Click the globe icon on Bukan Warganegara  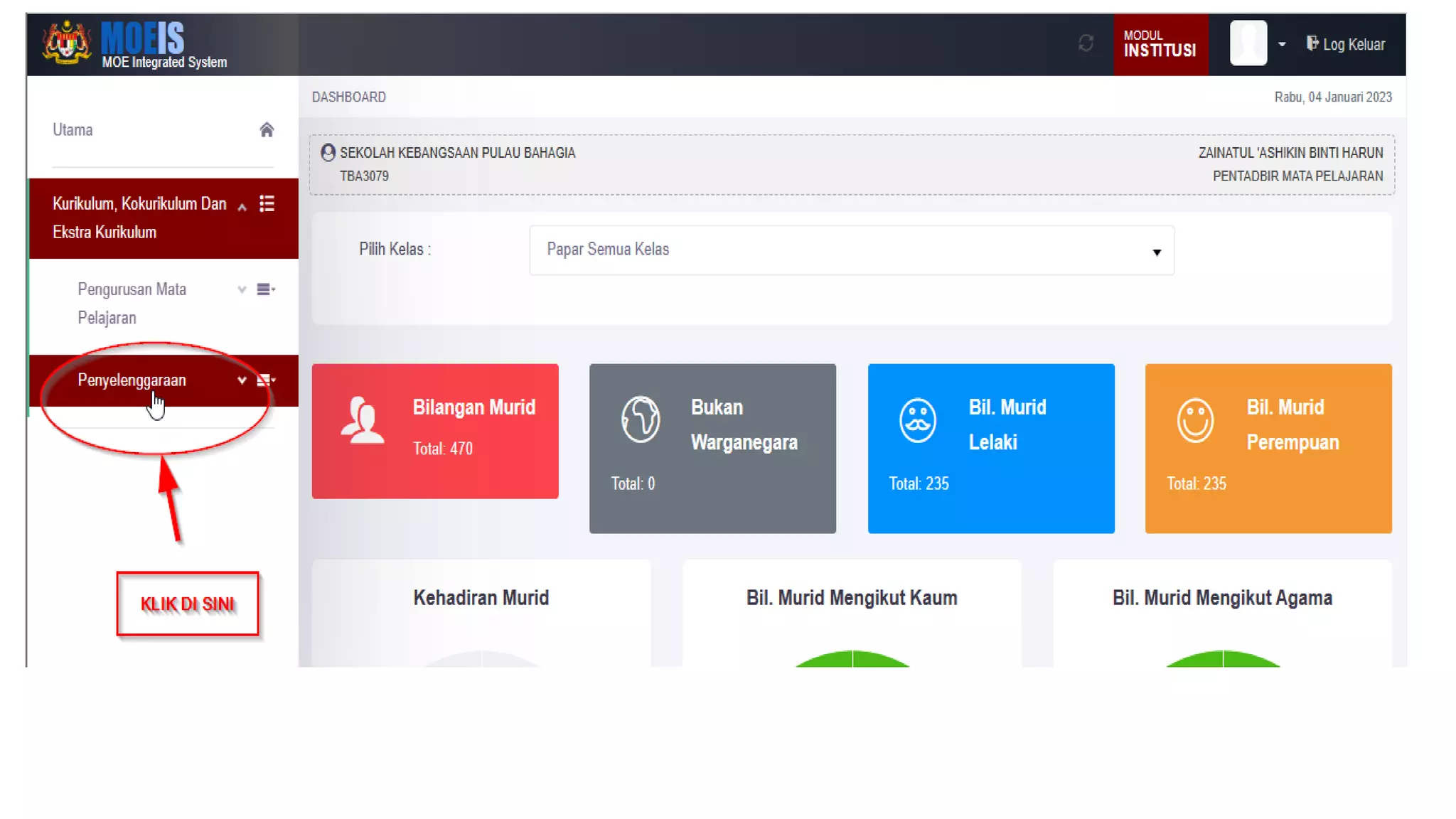point(641,419)
